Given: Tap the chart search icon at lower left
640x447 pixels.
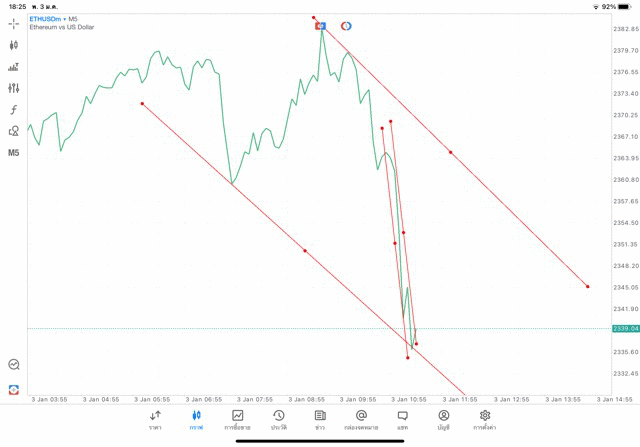Looking at the screenshot, I should (14, 365).
